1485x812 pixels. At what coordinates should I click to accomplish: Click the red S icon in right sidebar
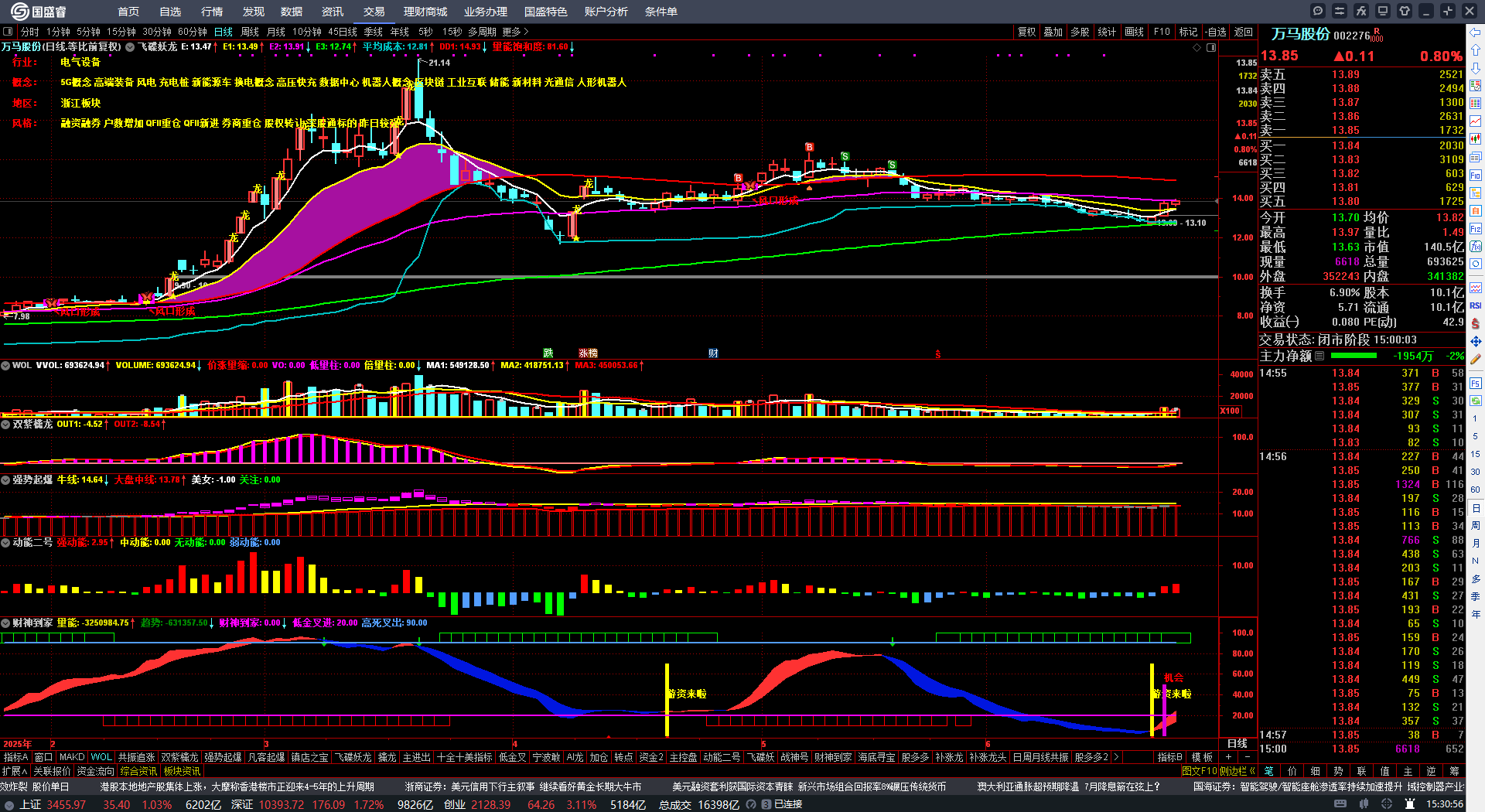pyautogui.click(x=1476, y=323)
